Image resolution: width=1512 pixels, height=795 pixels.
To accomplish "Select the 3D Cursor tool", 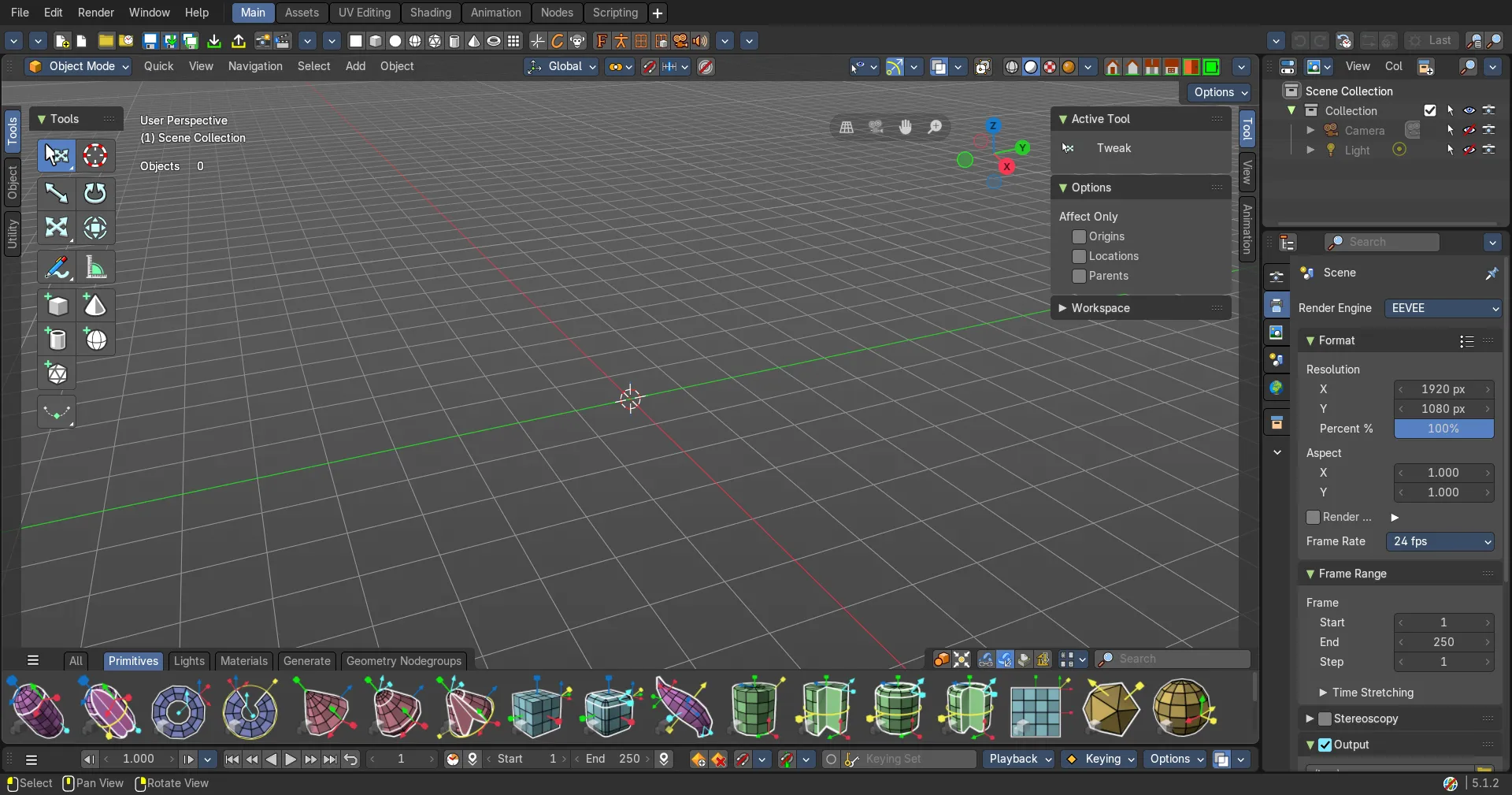I will click(x=95, y=156).
